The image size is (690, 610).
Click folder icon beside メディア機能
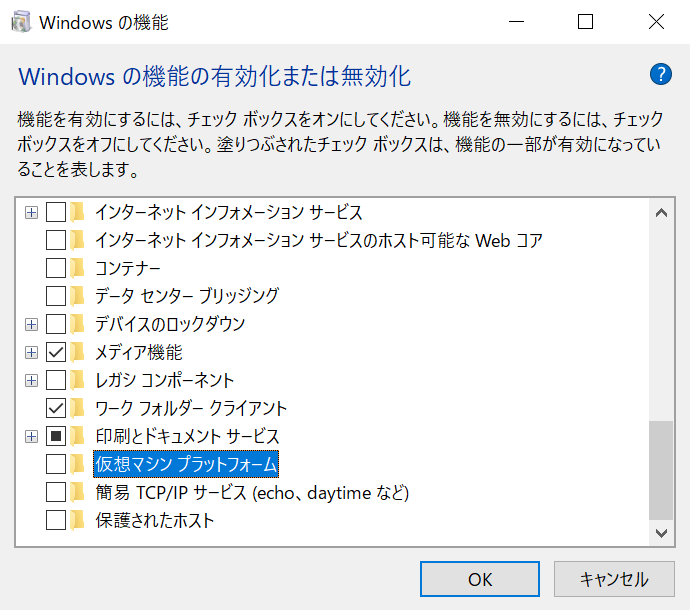tap(77, 352)
